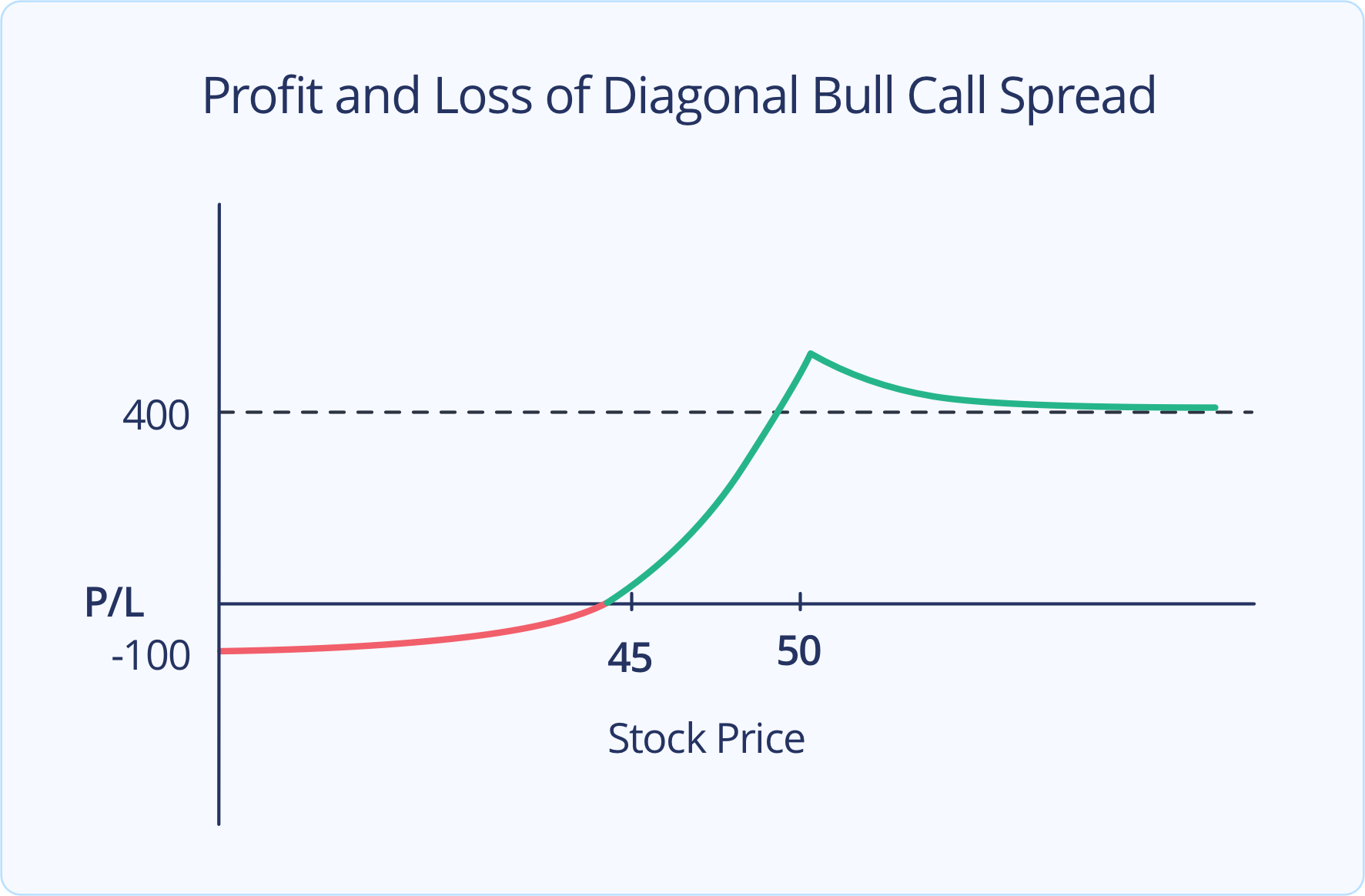This screenshot has height=896, width=1365.
Task: Click the tick mark above 50
Action: tap(801, 600)
